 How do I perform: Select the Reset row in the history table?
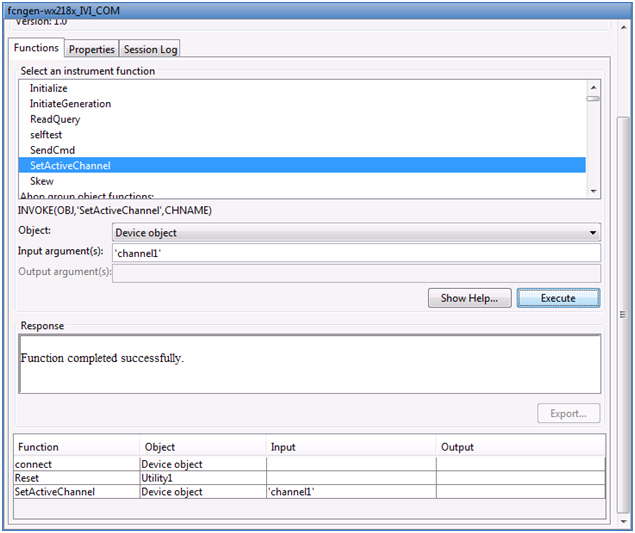[x=29, y=478]
